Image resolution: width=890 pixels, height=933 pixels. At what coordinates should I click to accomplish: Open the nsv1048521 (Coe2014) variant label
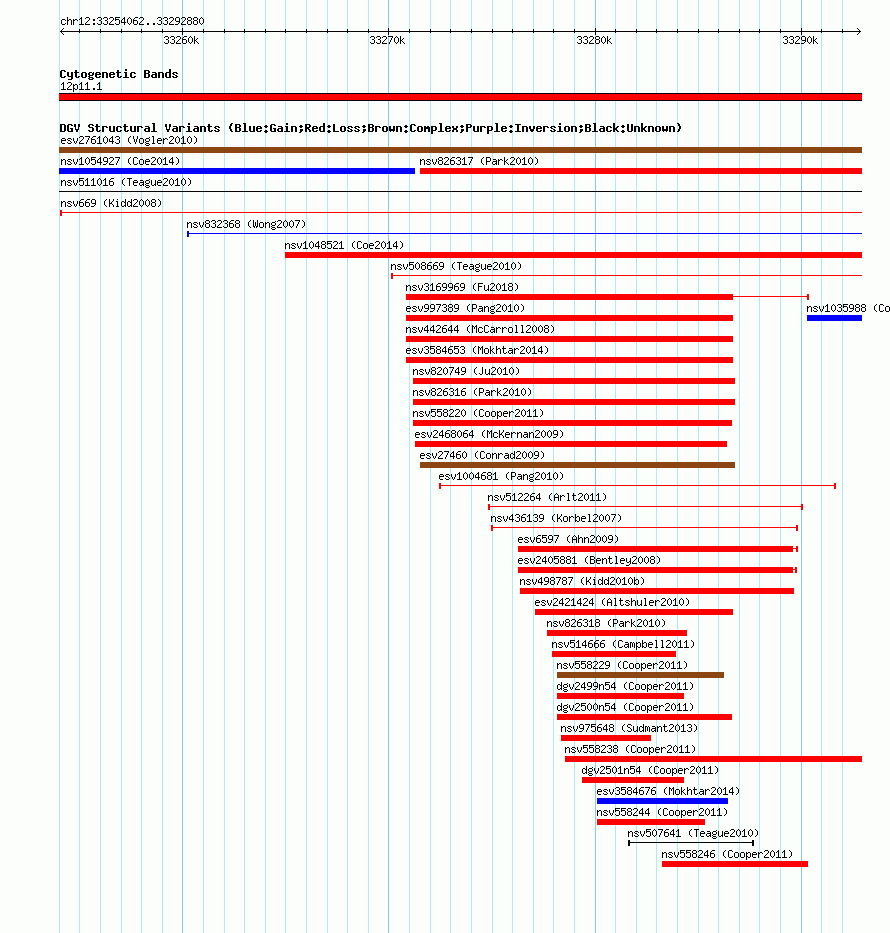point(344,245)
